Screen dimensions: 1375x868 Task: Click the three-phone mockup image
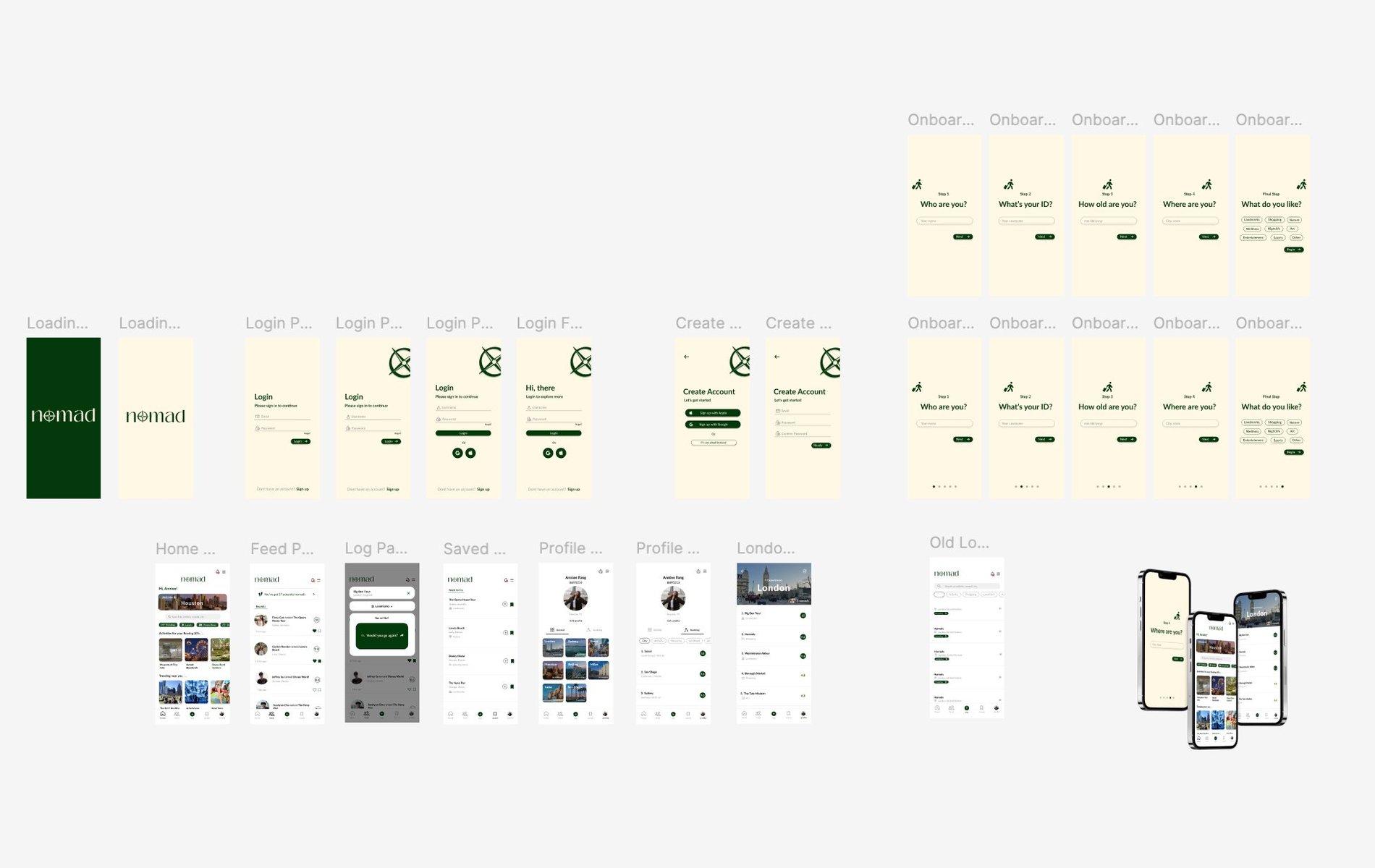point(1212,659)
